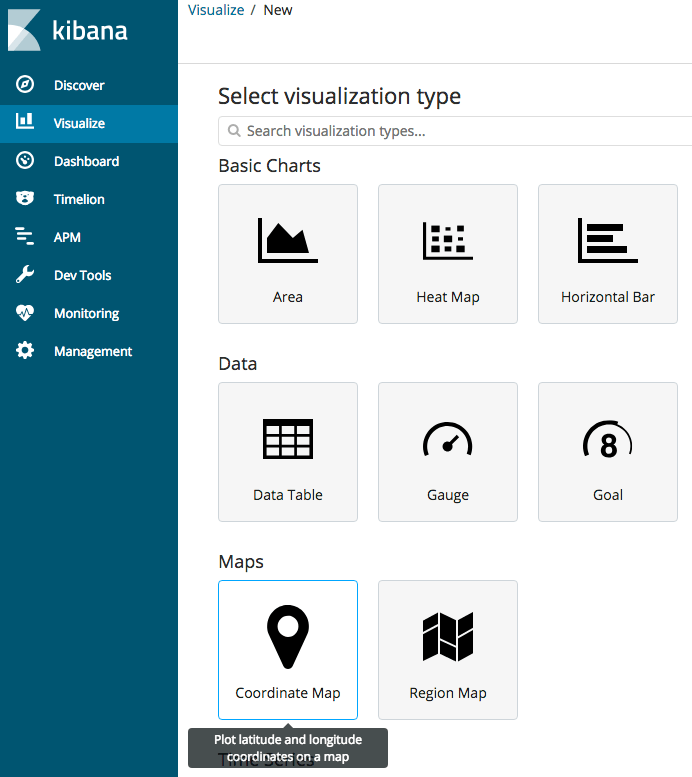Click the Dashboard gauge icon in sidebar
Screen dimensions: 692x777
(25, 161)
